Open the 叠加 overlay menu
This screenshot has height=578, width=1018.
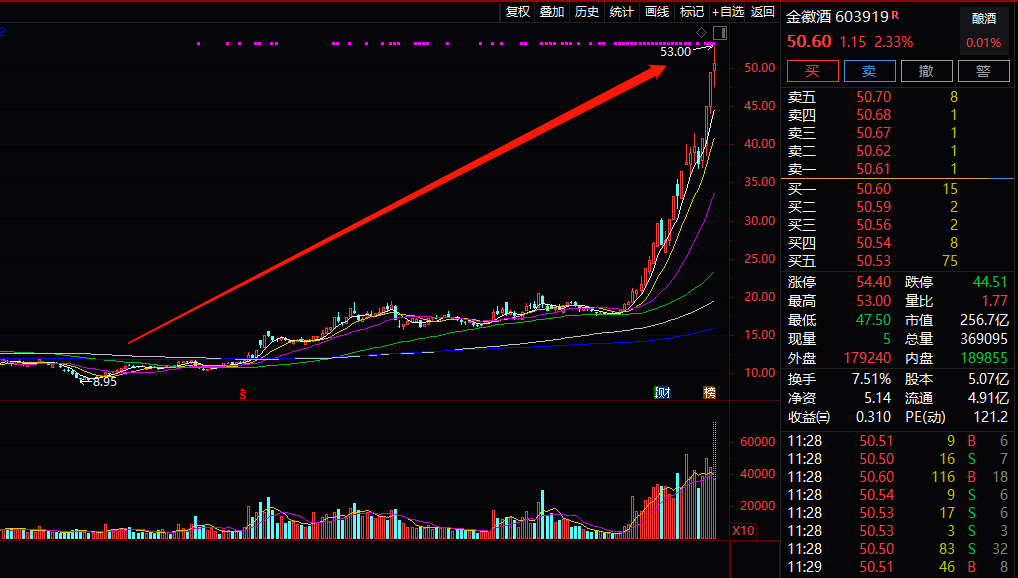click(x=552, y=12)
